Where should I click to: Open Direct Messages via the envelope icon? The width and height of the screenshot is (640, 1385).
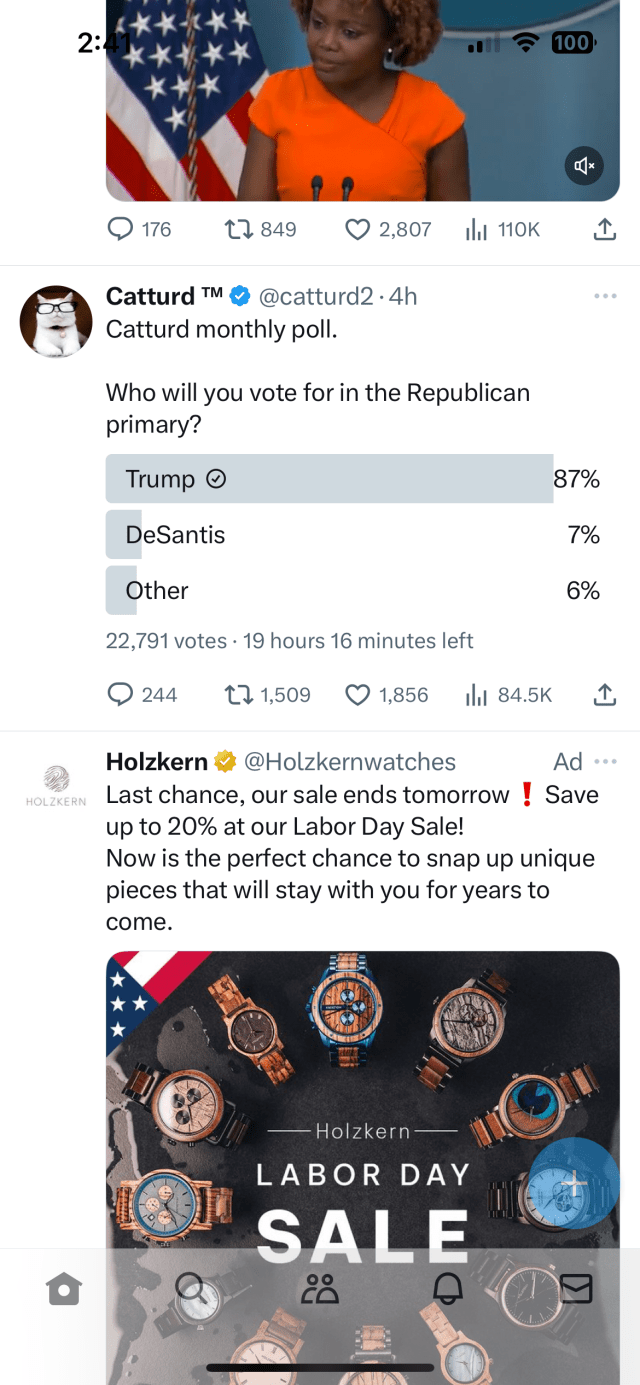coord(576,1289)
